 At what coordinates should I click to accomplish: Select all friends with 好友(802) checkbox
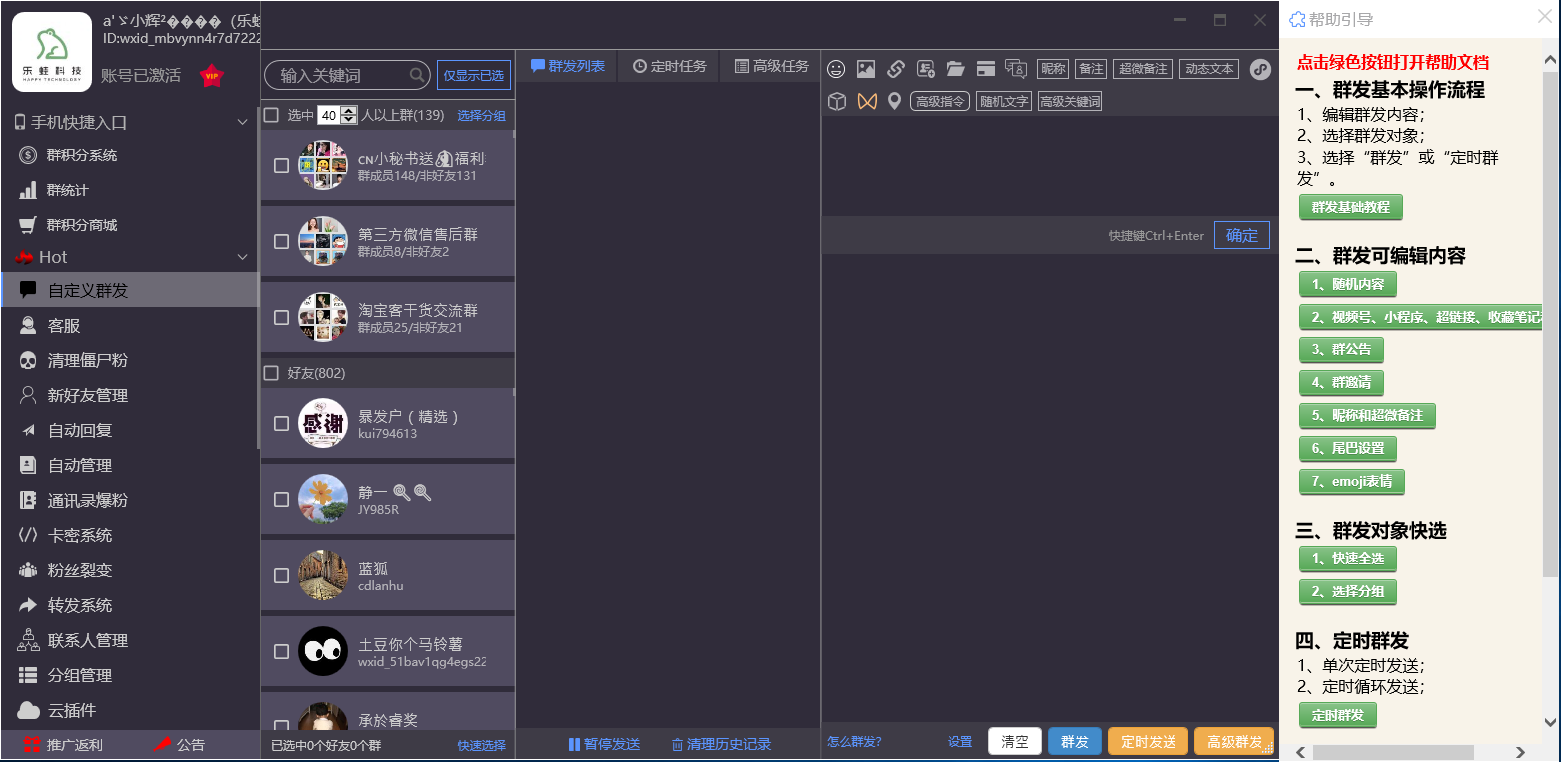click(x=271, y=373)
